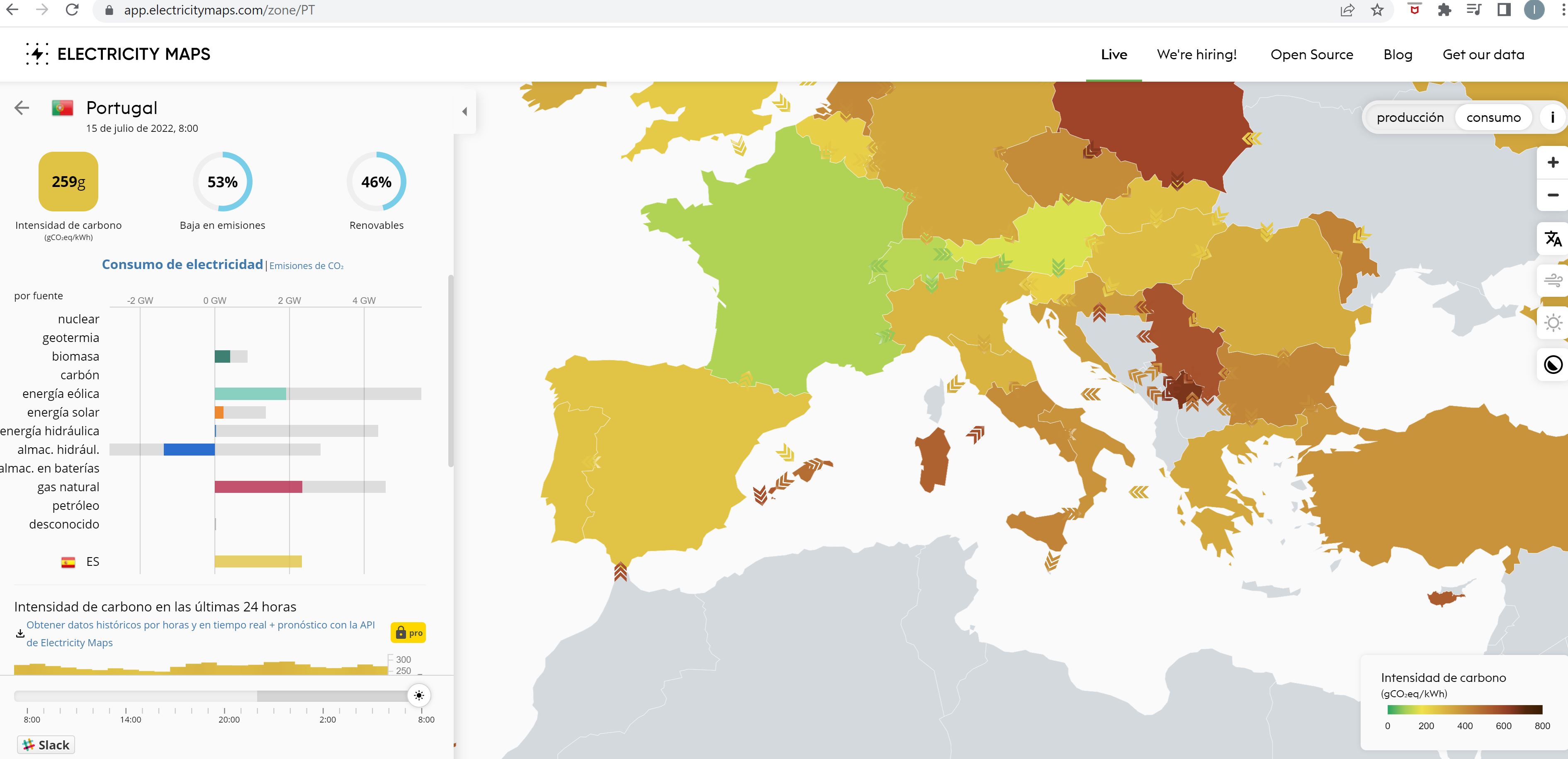Click the Slack button
The width and height of the screenshot is (1568, 759).
46,745
